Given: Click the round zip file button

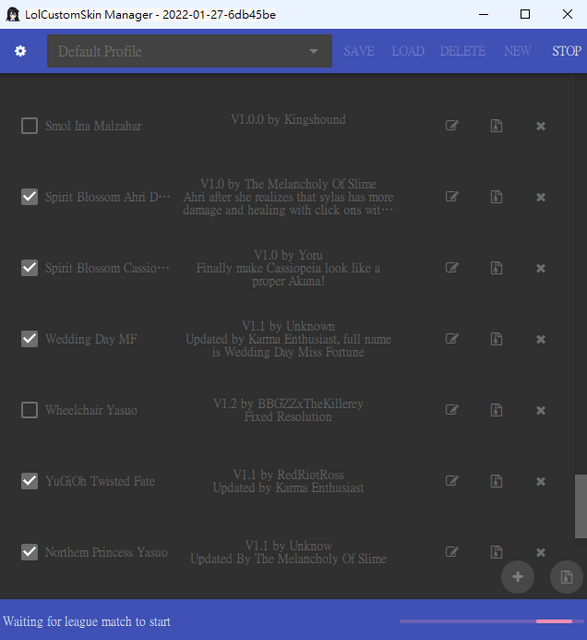Looking at the screenshot, I should coord(567,577).
